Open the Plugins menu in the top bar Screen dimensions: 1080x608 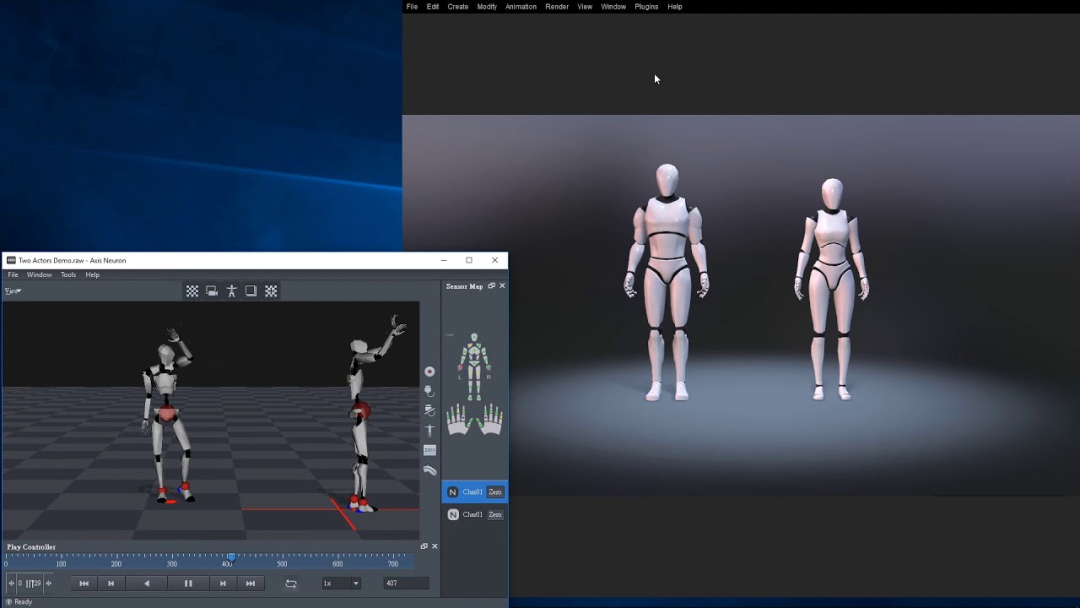pyautogui.click(x=646, y=7)
